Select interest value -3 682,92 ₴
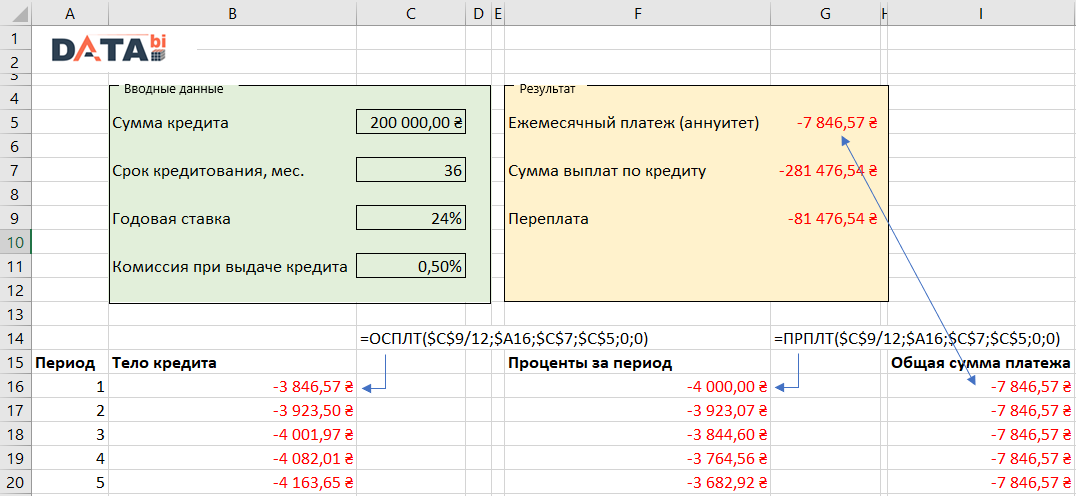The image size is (1076, 496). point(638,483)
